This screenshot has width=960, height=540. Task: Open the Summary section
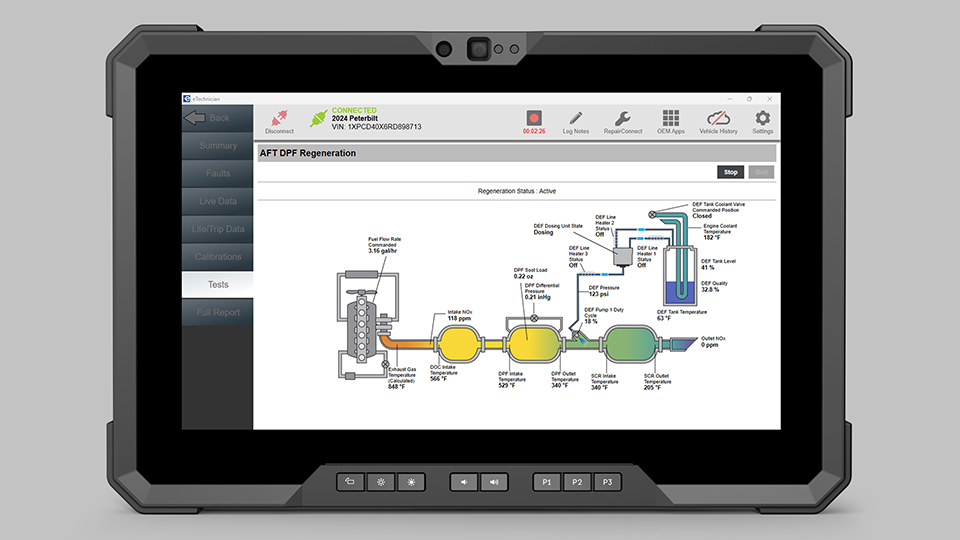tap(217, 146)
